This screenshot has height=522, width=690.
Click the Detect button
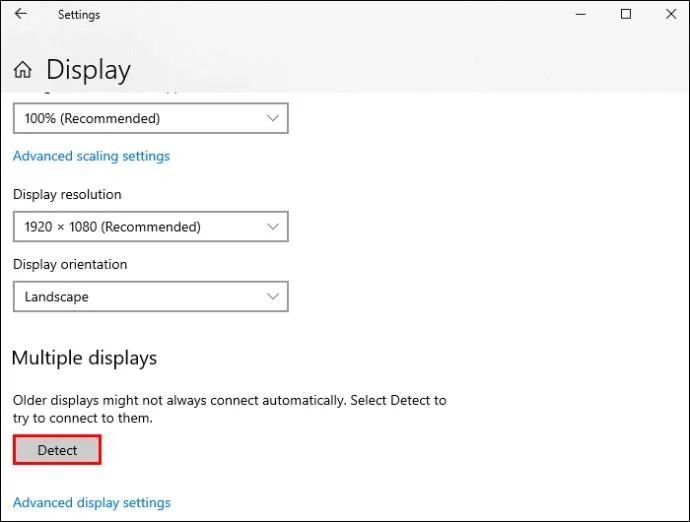[x=57, y=450]
